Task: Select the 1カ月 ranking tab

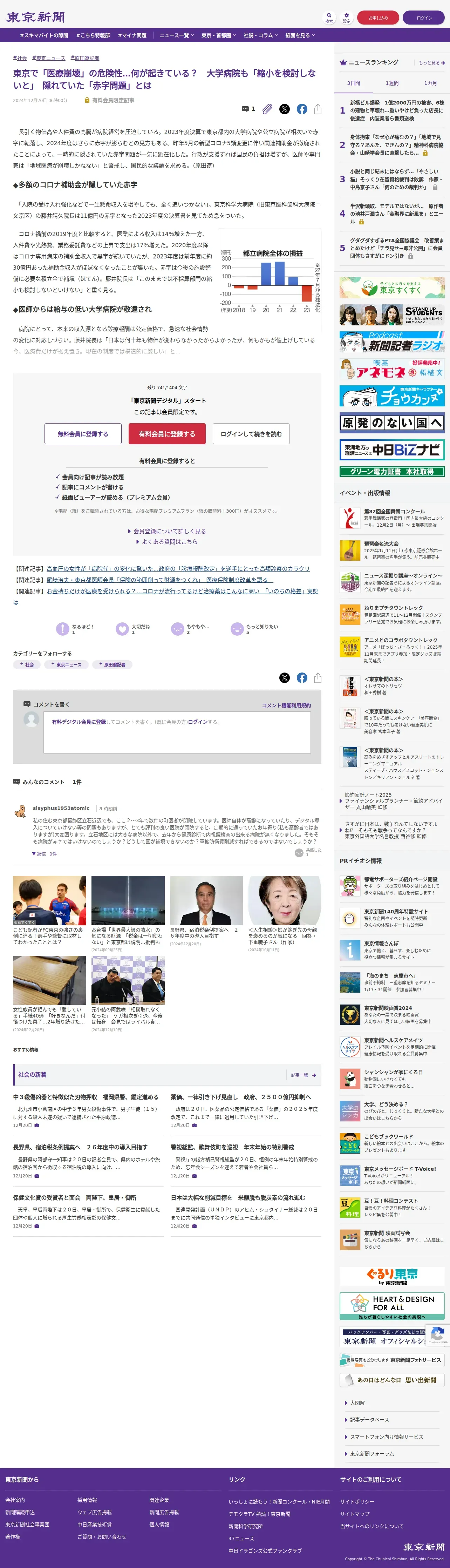Action: (x=430, y=83)
